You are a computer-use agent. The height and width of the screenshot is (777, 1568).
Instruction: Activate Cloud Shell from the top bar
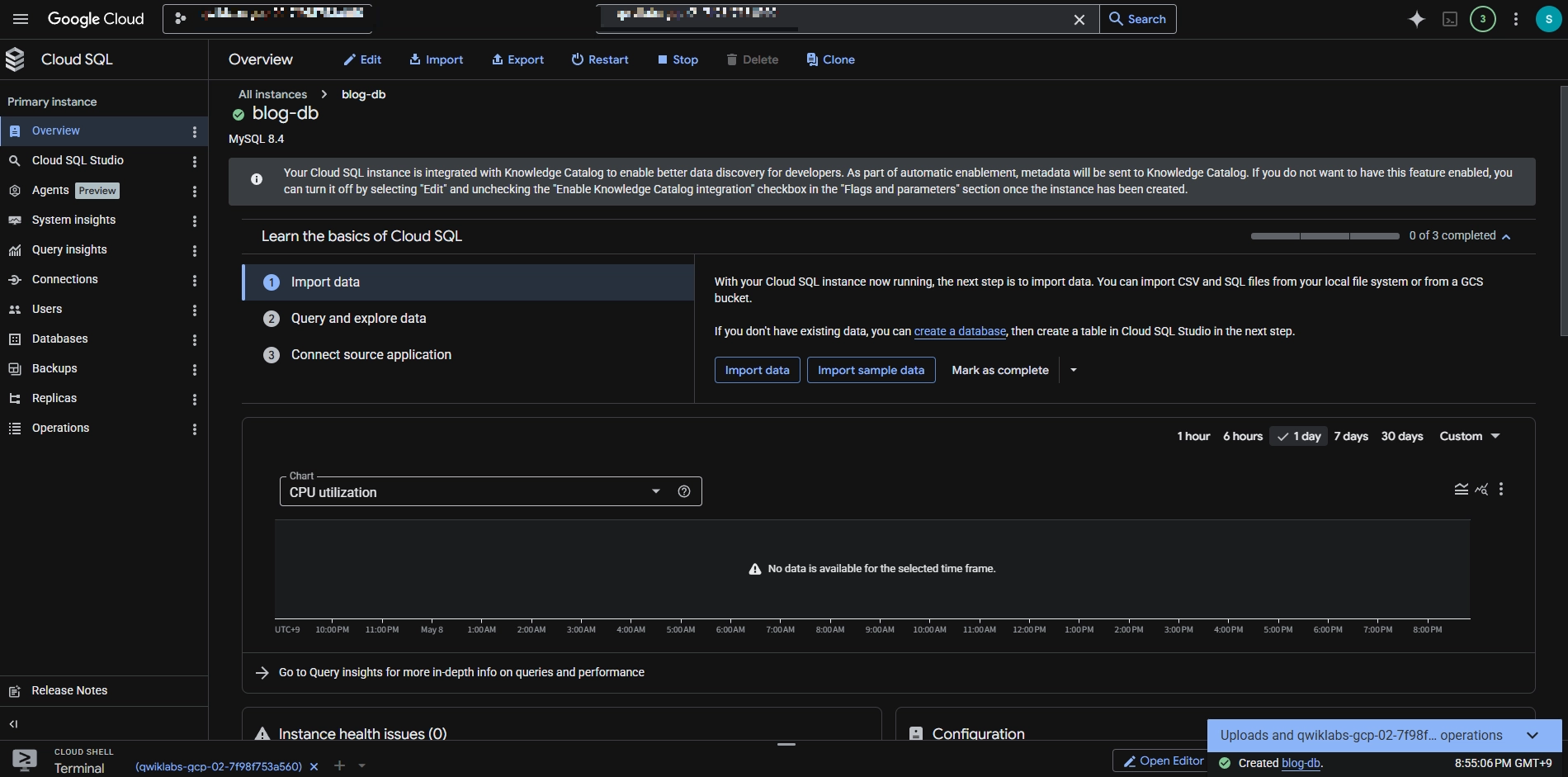coord(1450,19)
